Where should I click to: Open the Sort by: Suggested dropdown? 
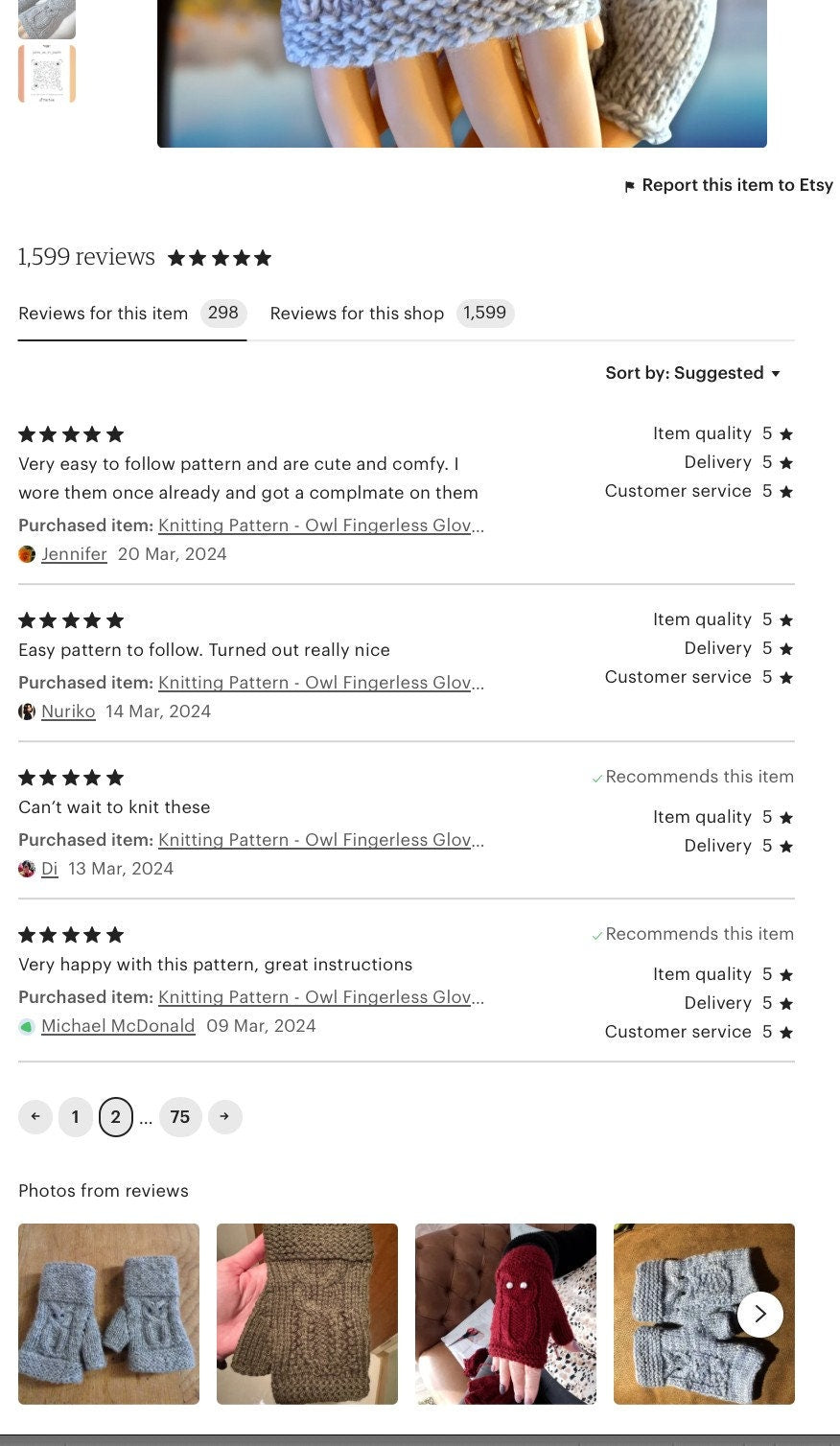coord(693,373)
